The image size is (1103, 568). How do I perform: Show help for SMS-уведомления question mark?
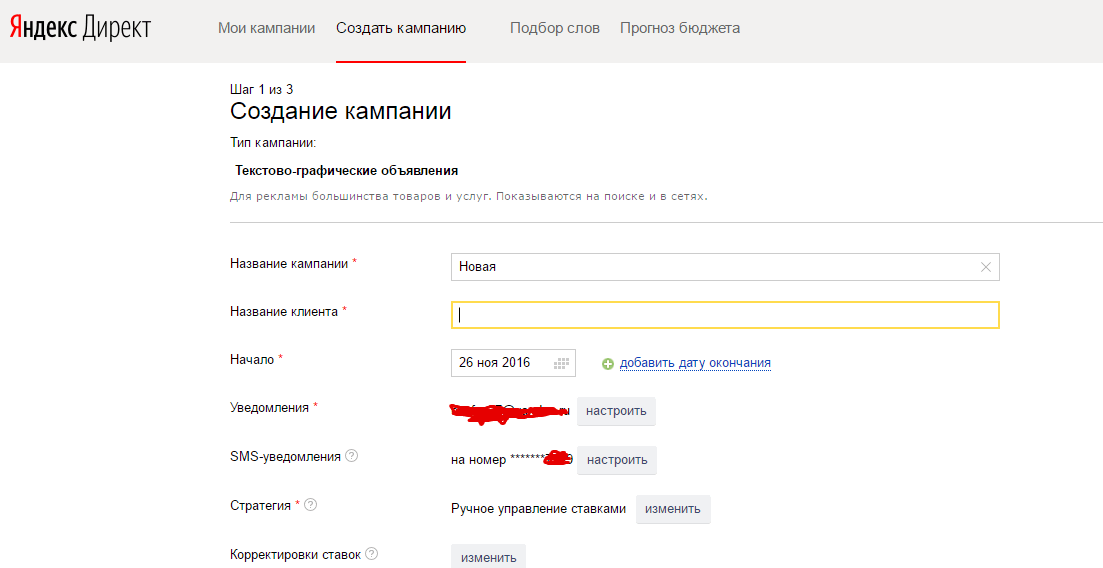point(351,456)
